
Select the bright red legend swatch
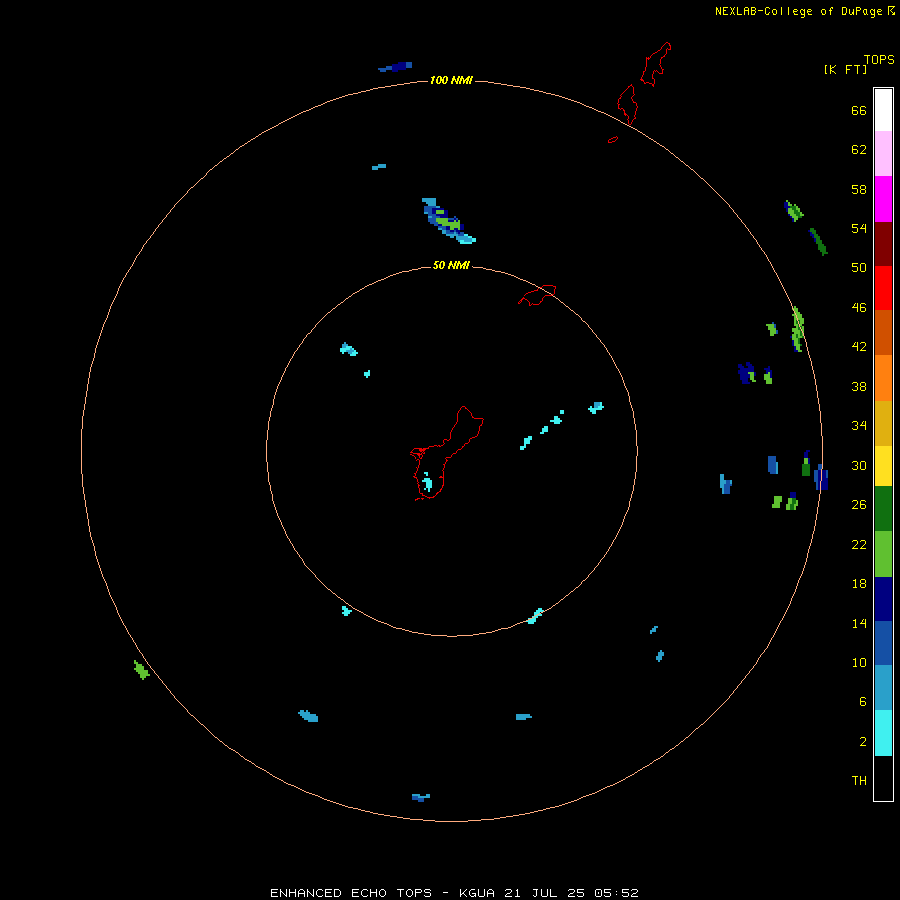883,288
